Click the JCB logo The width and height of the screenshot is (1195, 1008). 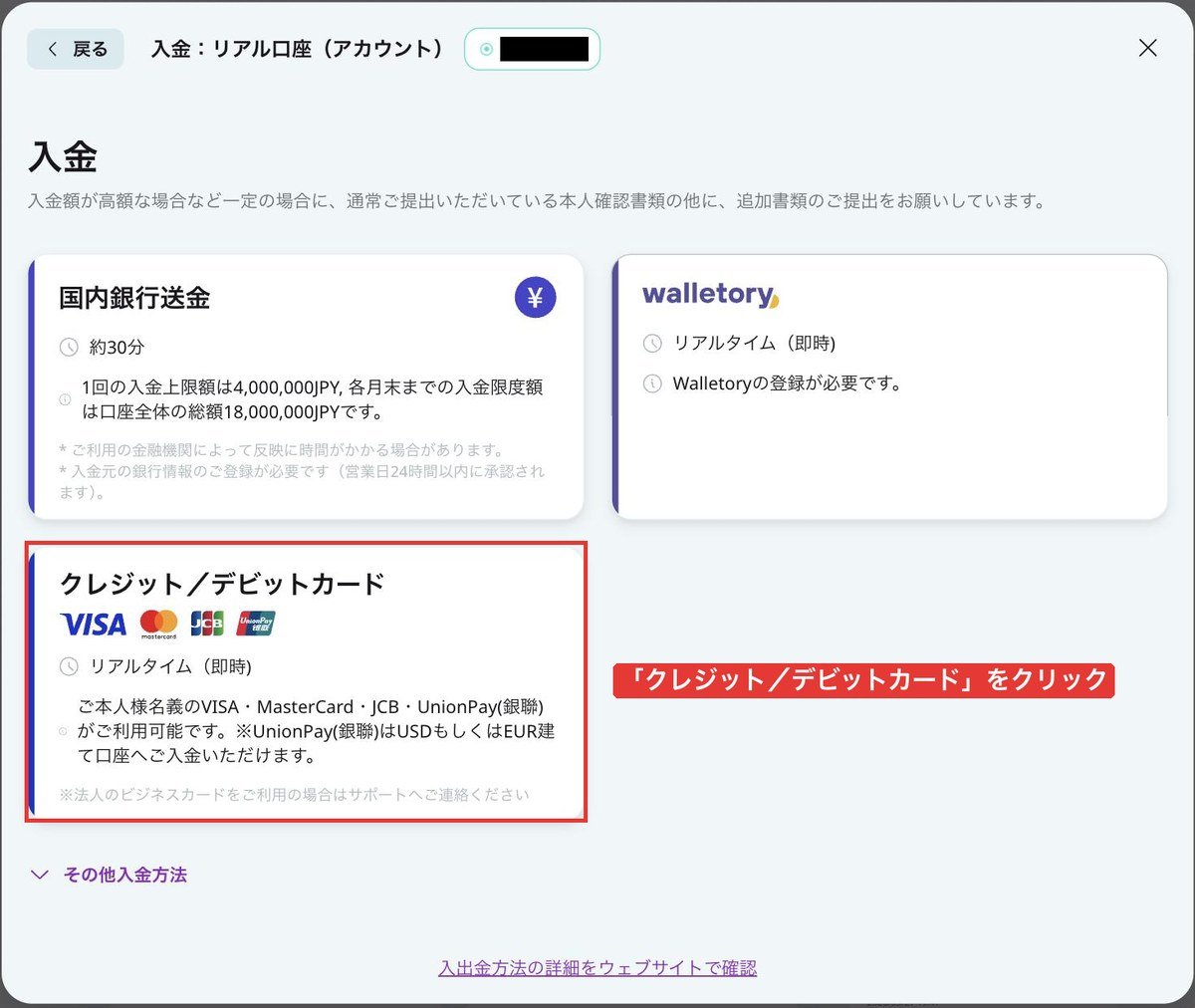(207, 625)
